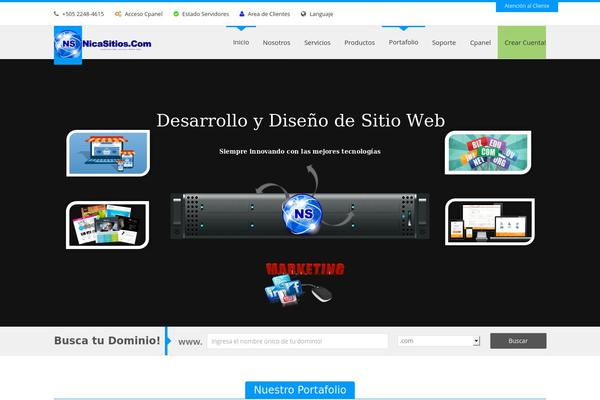Viewport: 600px width, 400px height.
Task: Click the green Crear Cuenta button
Action: [522, 42]
